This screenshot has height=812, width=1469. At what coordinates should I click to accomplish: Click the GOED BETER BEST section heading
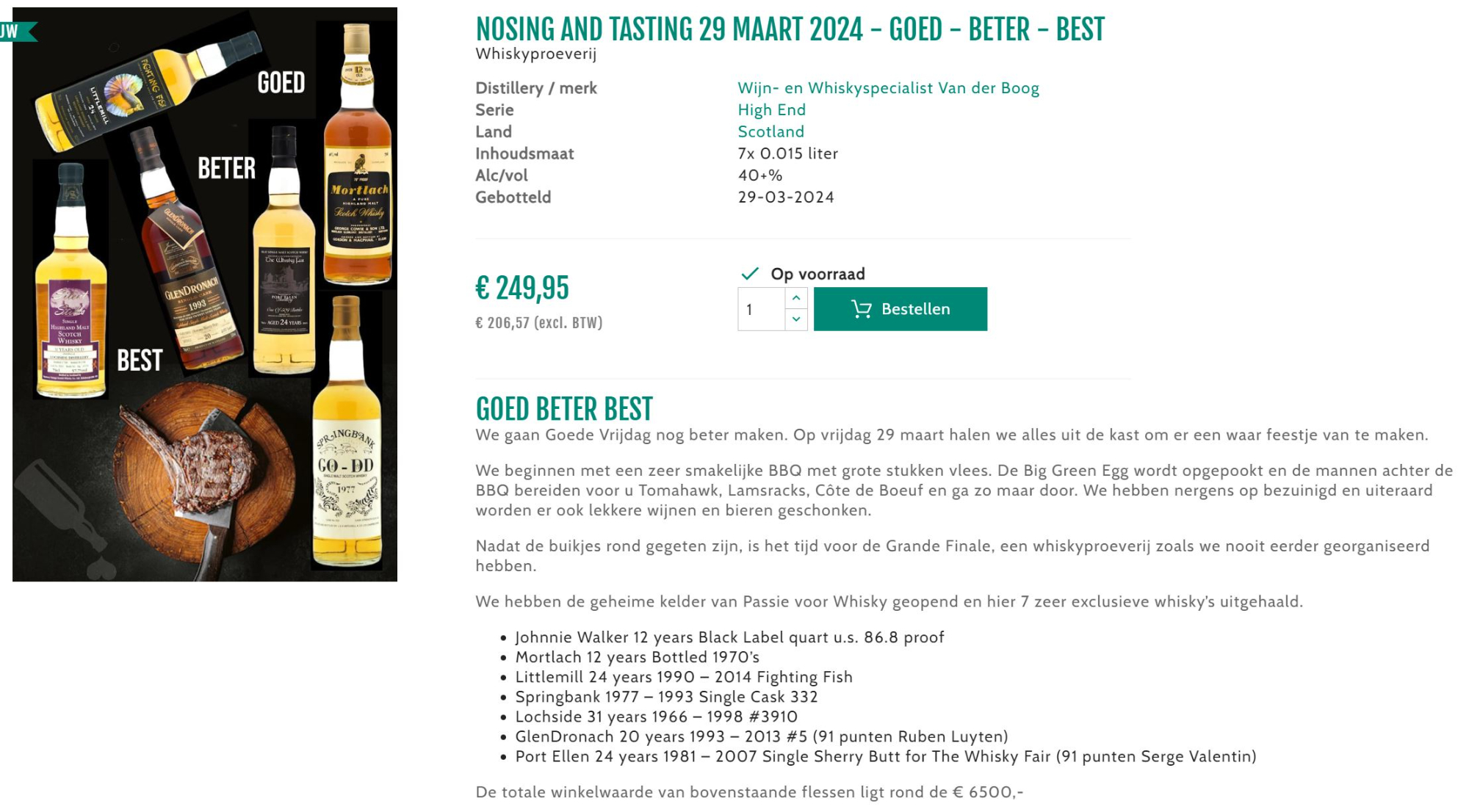(564, 409)
